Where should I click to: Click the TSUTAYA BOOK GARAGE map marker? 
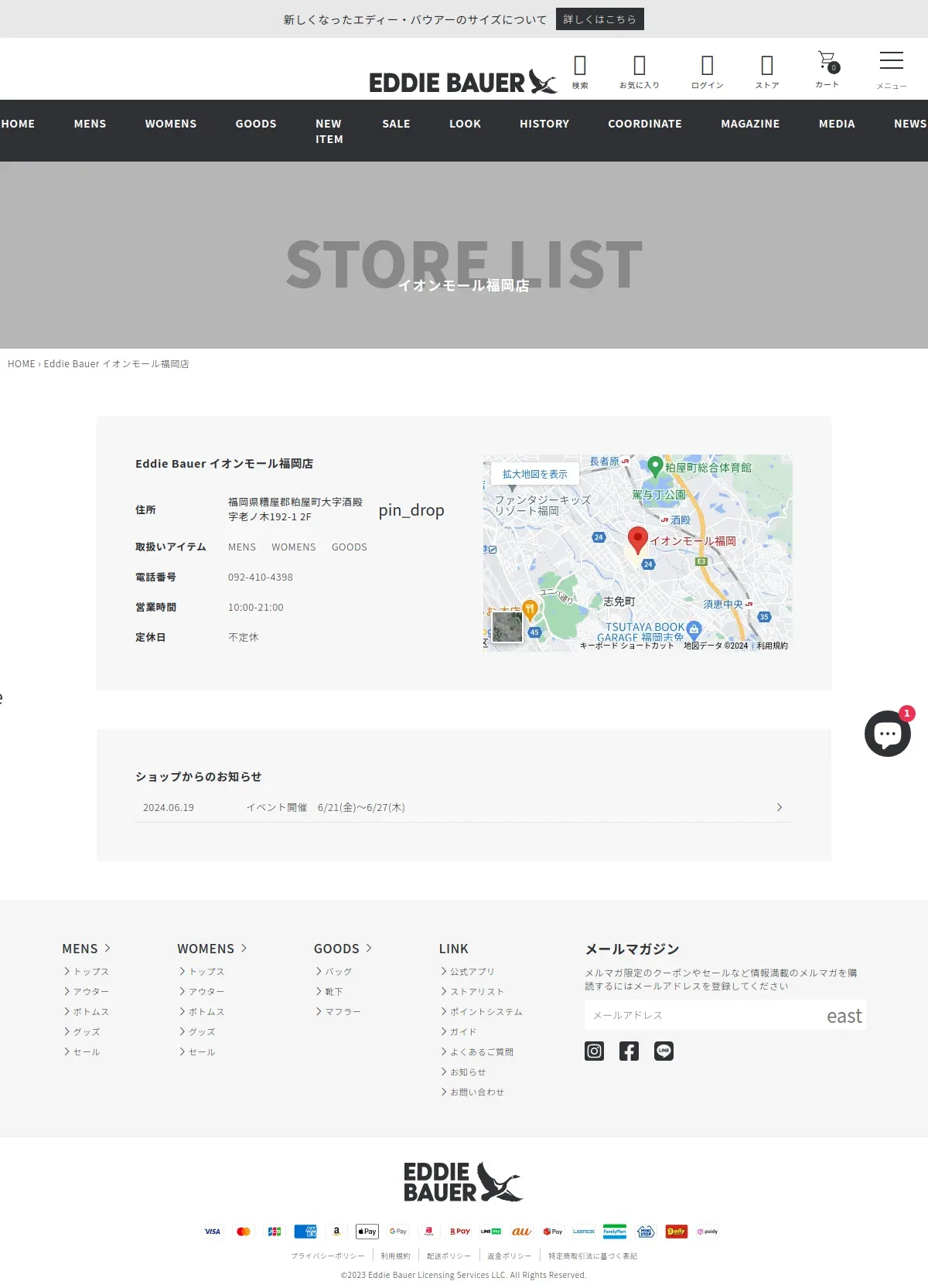tap(694, 629)
